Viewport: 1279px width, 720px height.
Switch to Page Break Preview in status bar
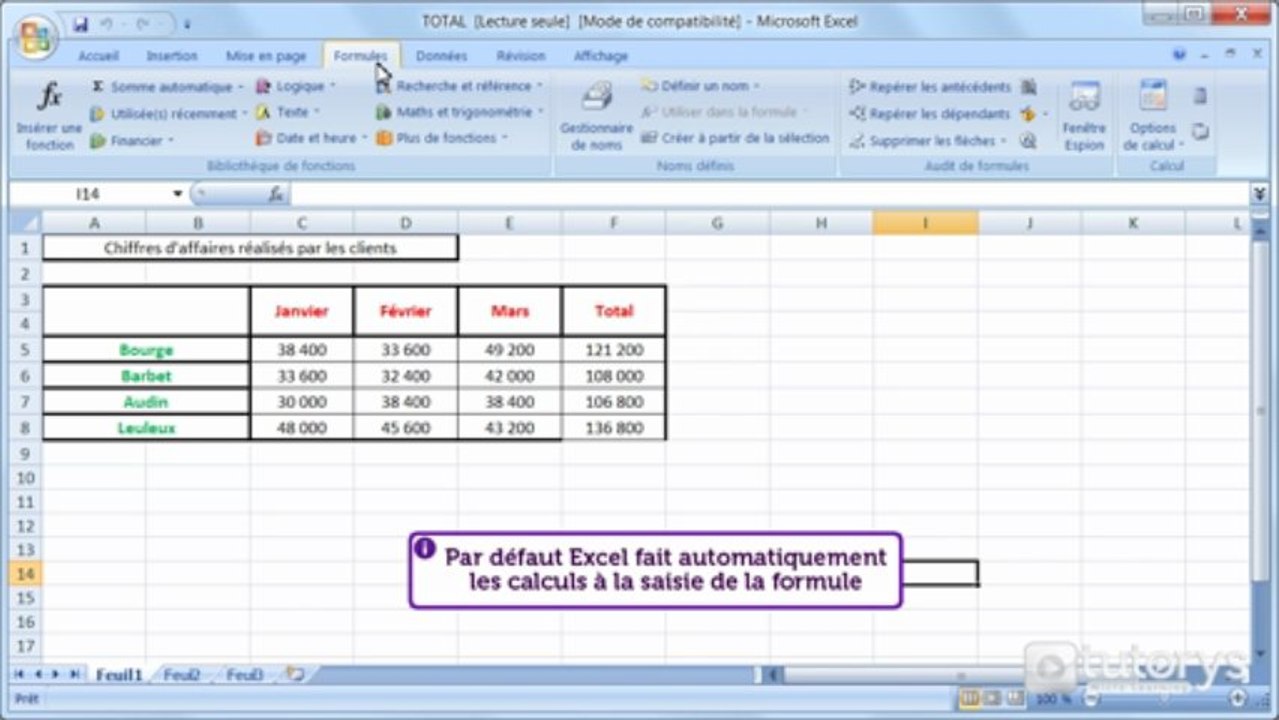[1015, 698]
